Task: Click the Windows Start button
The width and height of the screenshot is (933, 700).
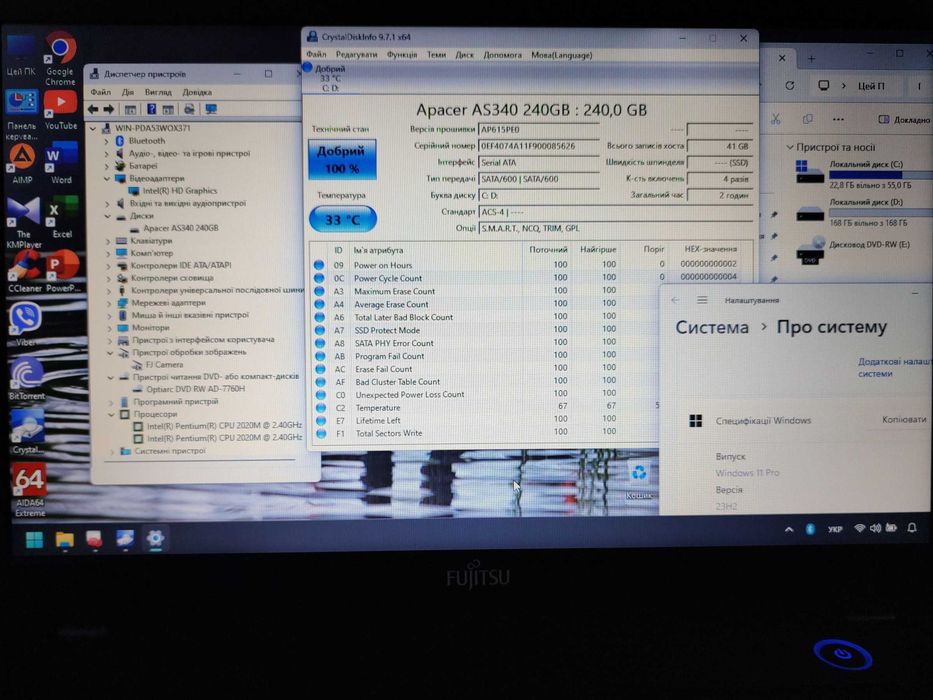Action: 34,539
